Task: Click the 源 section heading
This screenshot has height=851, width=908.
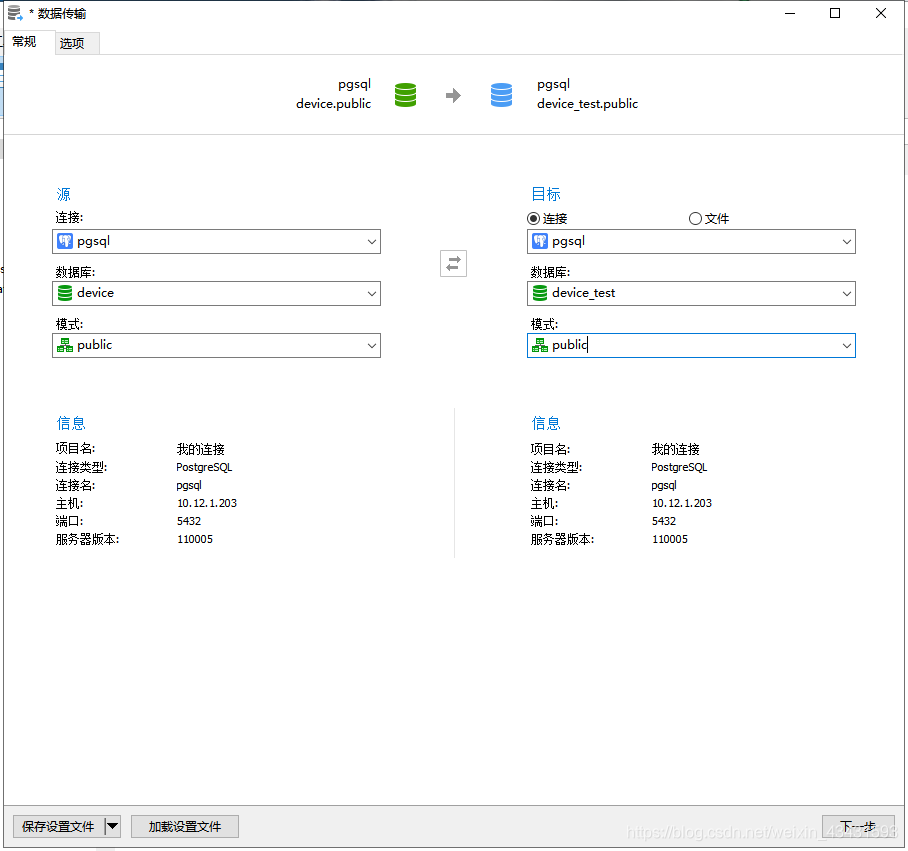Action: [x=63, y=194]
